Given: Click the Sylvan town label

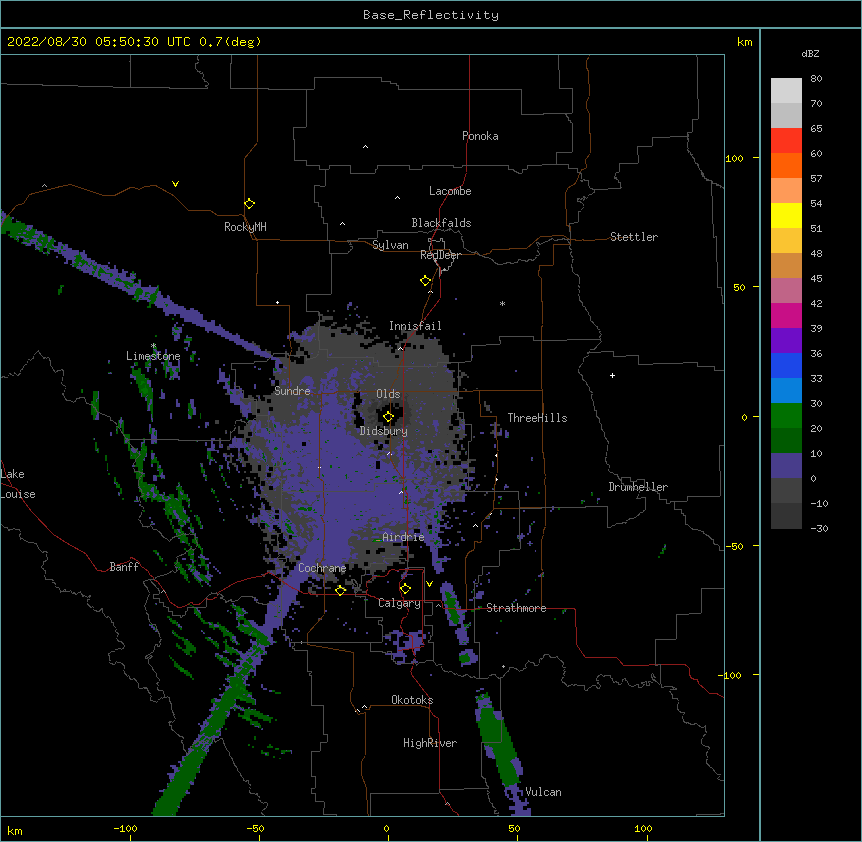Looking at the screenshot, I should pos(390,245).
